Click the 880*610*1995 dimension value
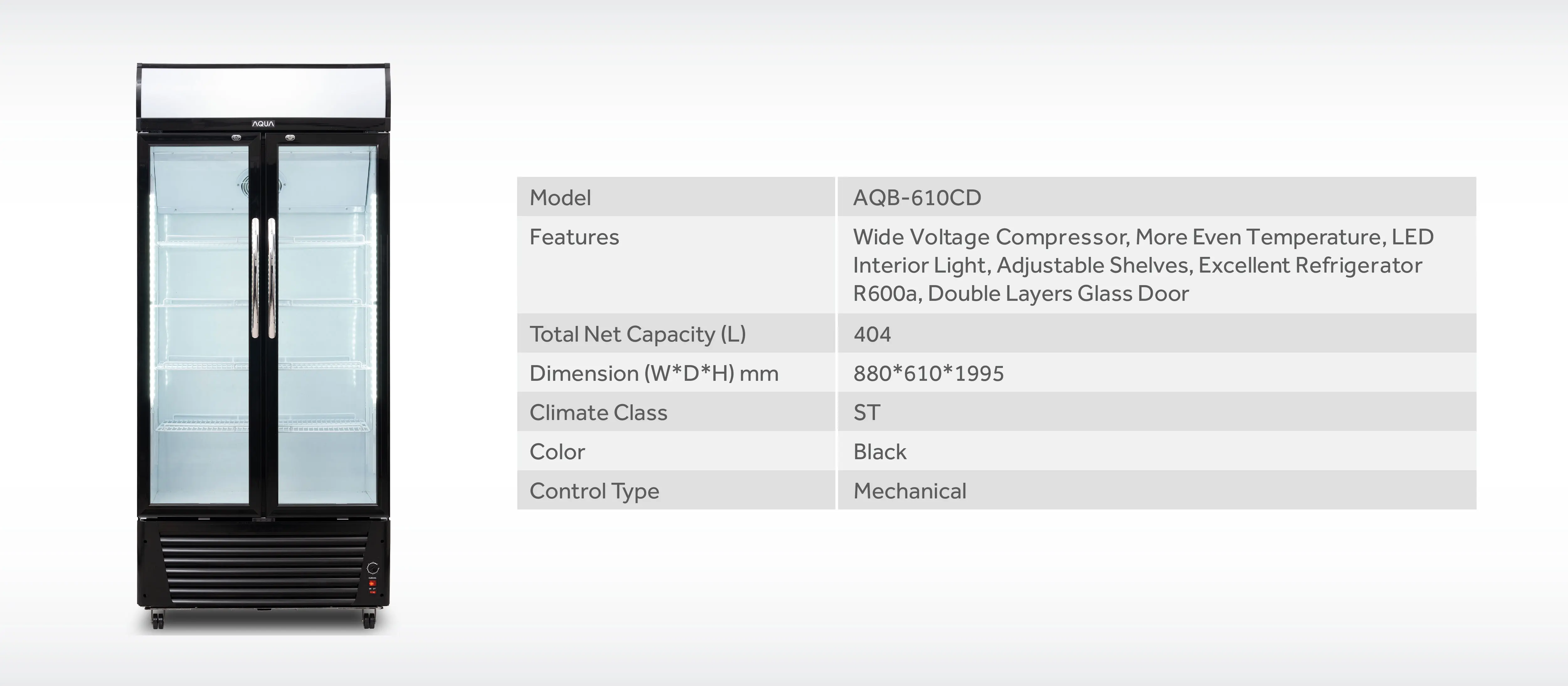The width and height of the screenshot is (1568, 686). click(x=928, y=373)
